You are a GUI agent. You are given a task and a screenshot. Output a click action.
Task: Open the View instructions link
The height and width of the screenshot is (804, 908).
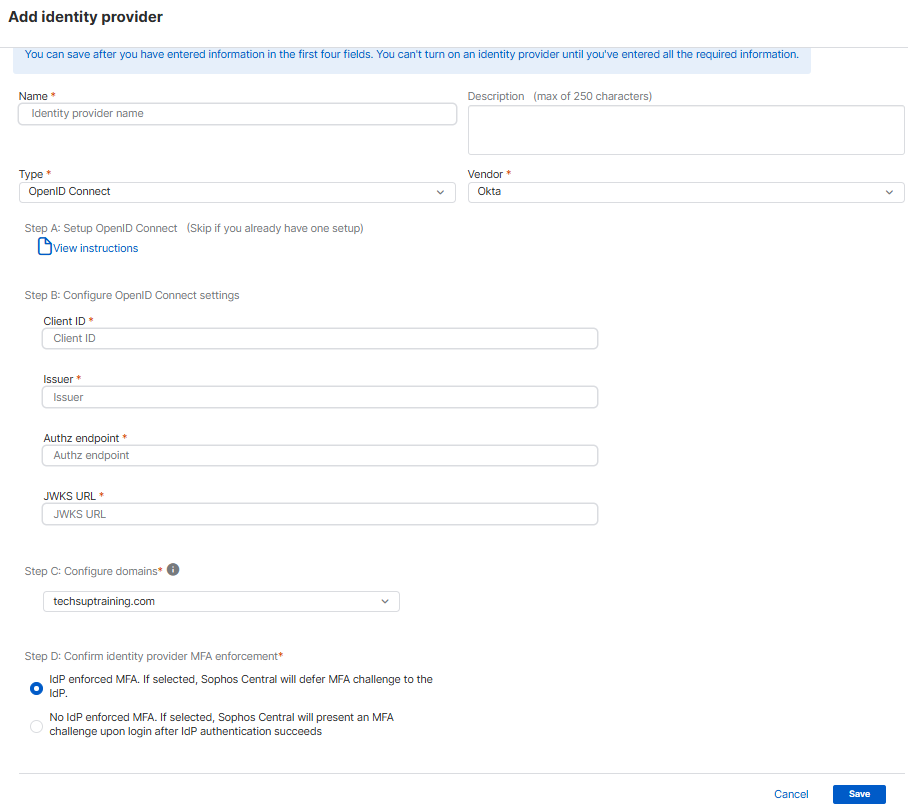(x=96, y=248)
